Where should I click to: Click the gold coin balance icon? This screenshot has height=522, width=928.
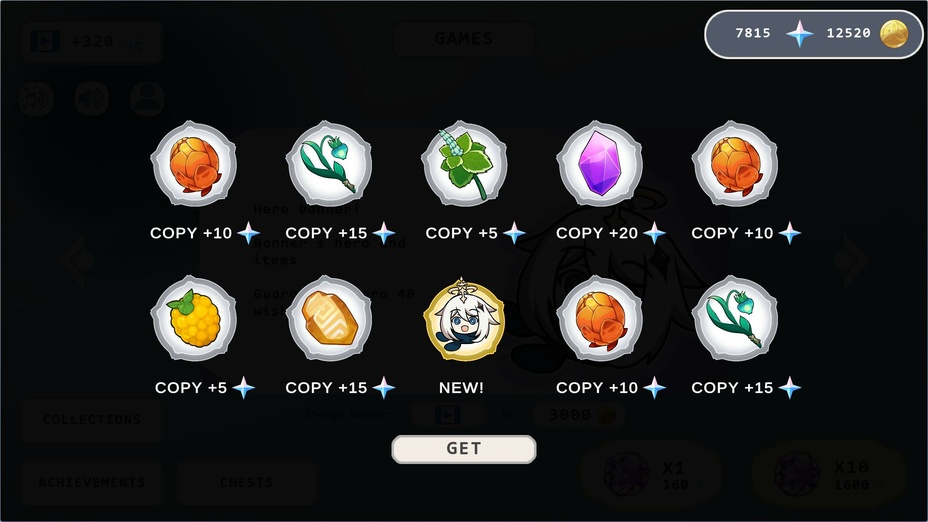(894, 34)
